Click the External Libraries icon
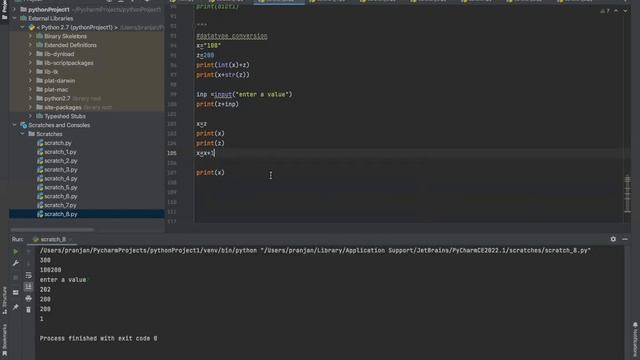Screen dimensions: 640x360 tap(24, 18)
